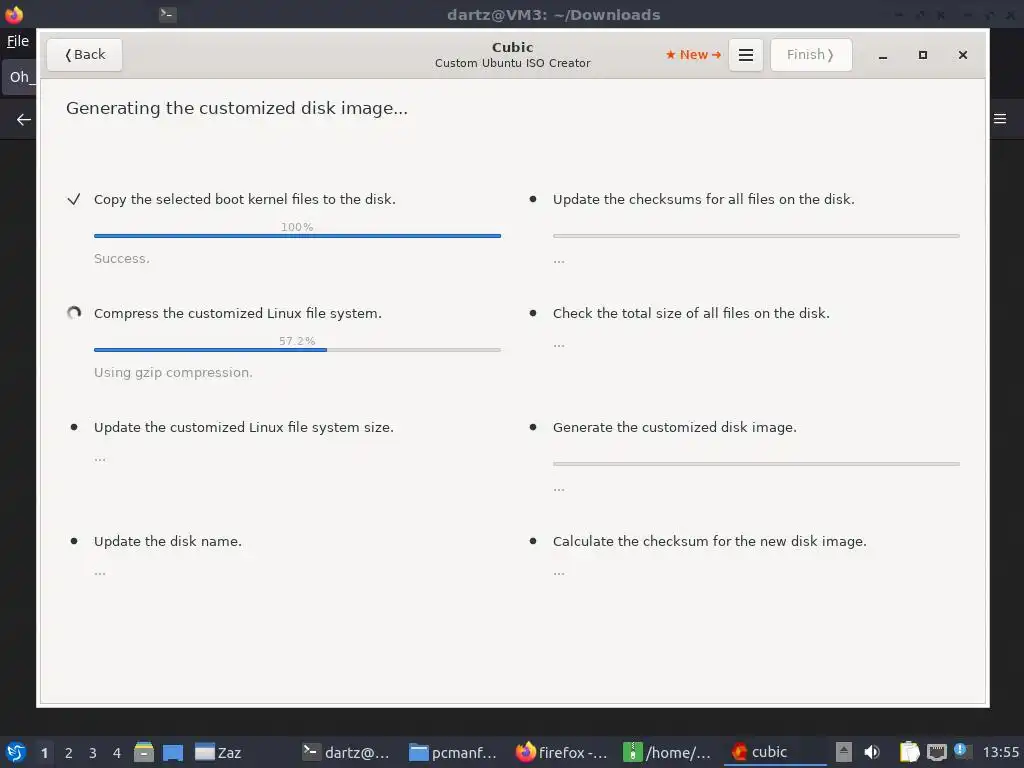1024x768 pixels.
Task: Click 'Compress the customized Linux file system' text
Action: coord(238,313)
